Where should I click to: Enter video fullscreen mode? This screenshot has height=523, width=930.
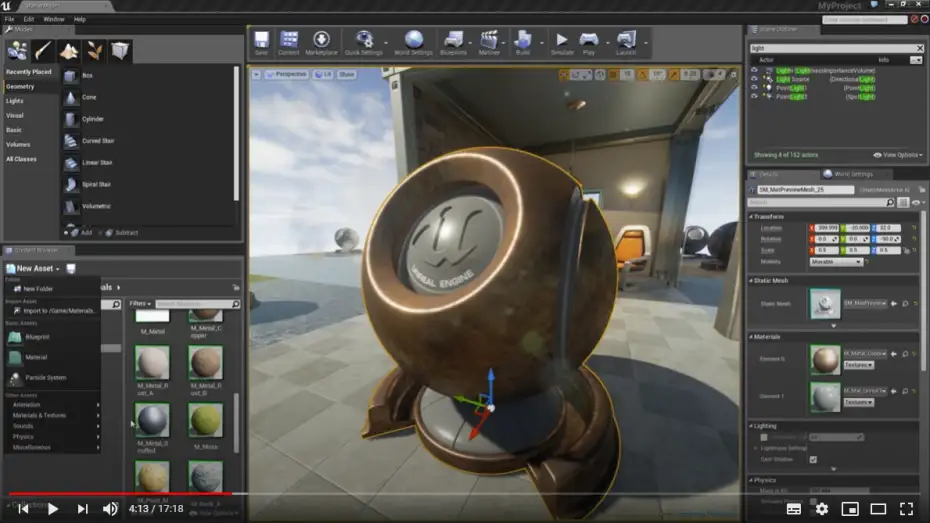tap(906, 509)
